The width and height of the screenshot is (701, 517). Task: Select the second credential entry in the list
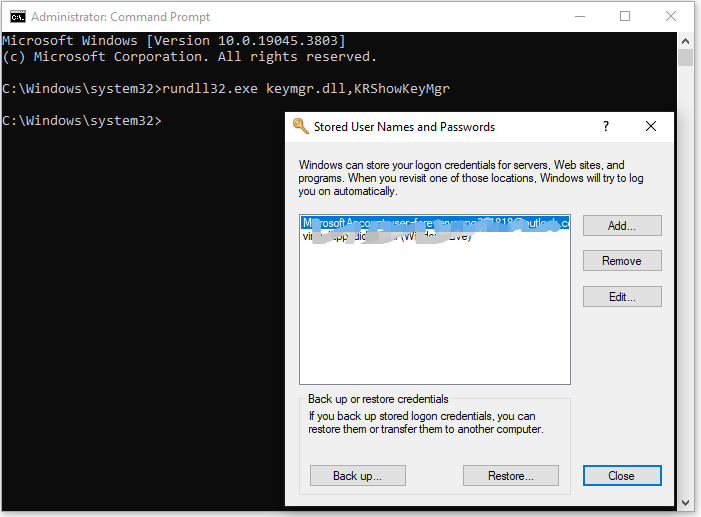[x=435, y=236]
